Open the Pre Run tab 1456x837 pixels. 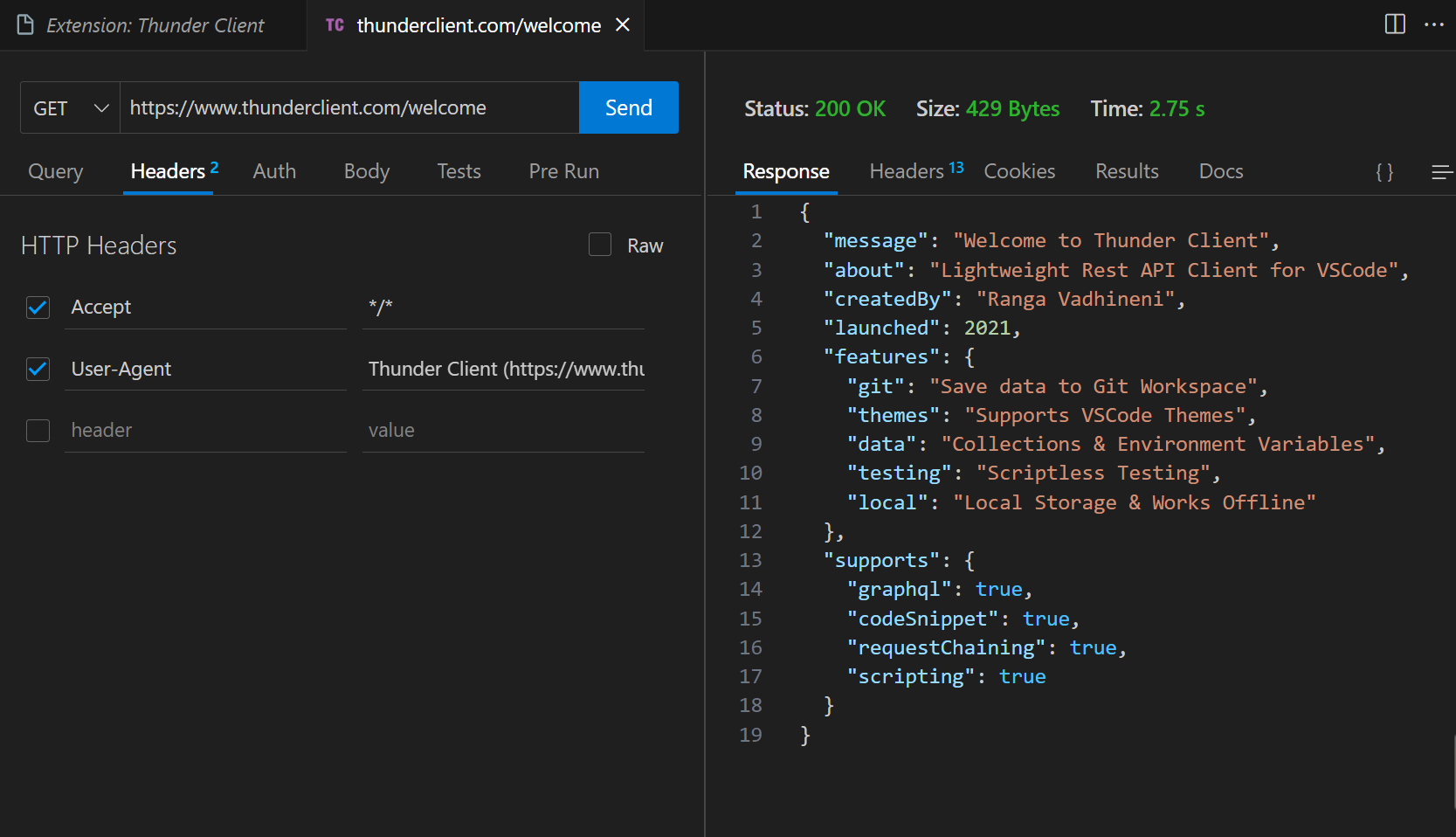(564, 171)
